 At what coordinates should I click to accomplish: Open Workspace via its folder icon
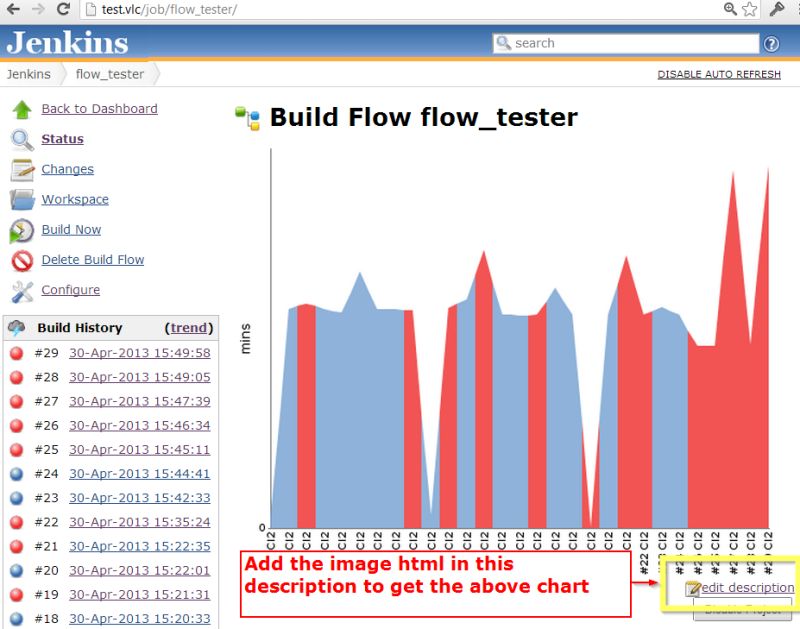click(18, 200)
